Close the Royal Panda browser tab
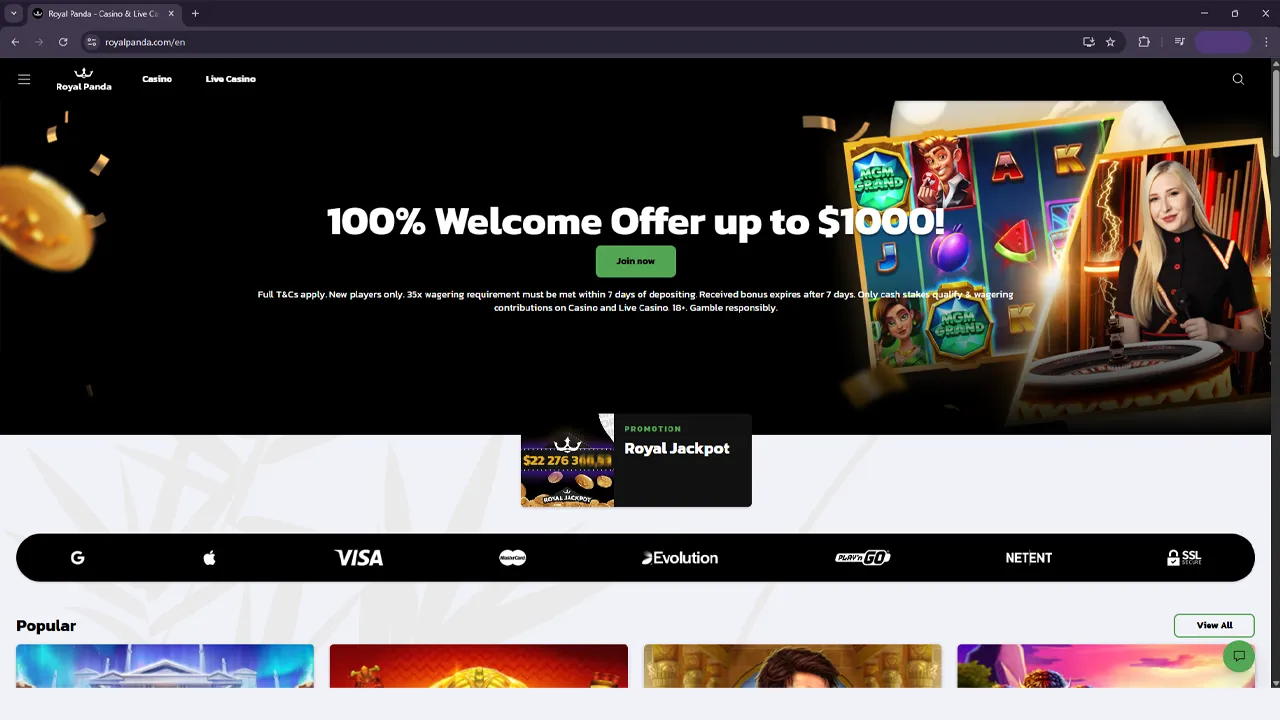 [171, 13]
